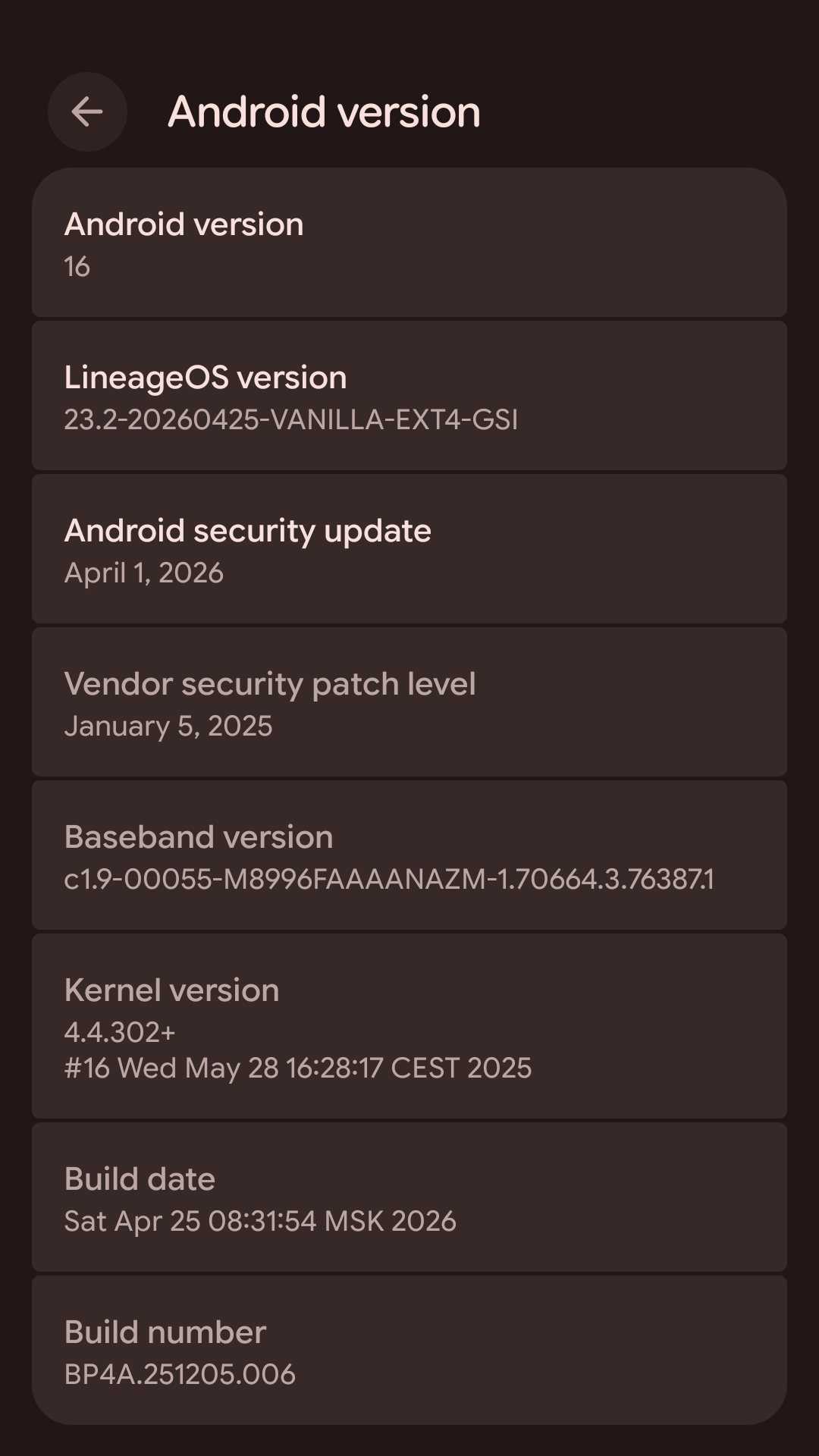
Task: Click the "Android version" page title
Action: (x=324, y=112)
